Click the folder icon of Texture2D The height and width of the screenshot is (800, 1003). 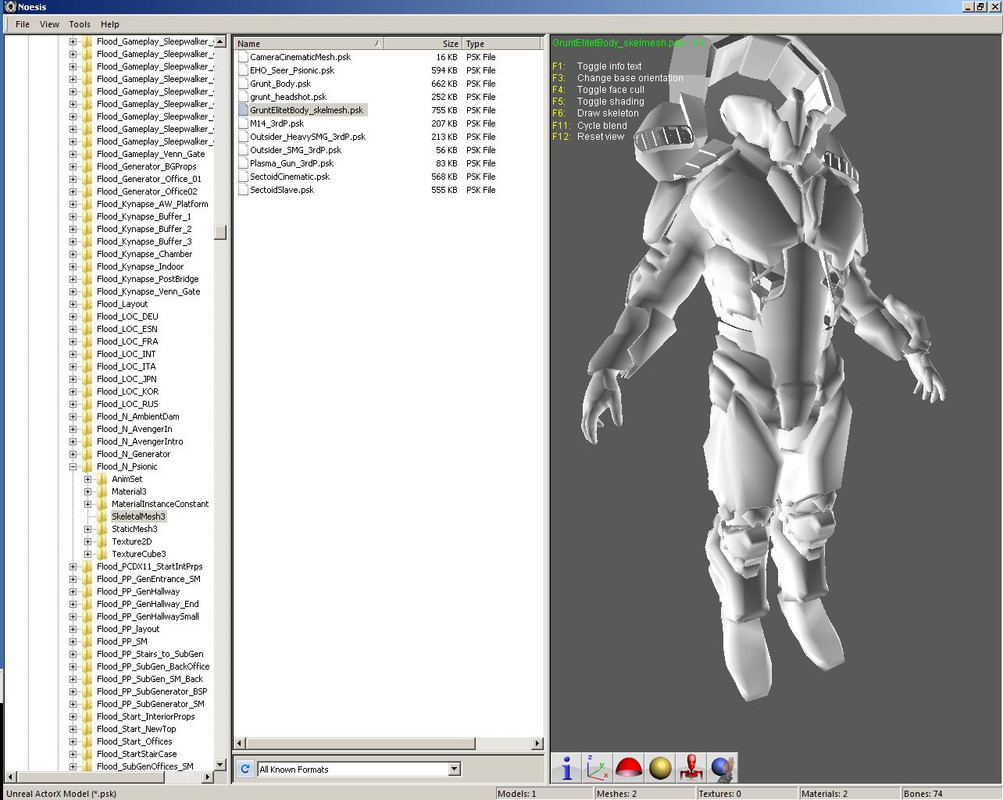tap(102, 542)
